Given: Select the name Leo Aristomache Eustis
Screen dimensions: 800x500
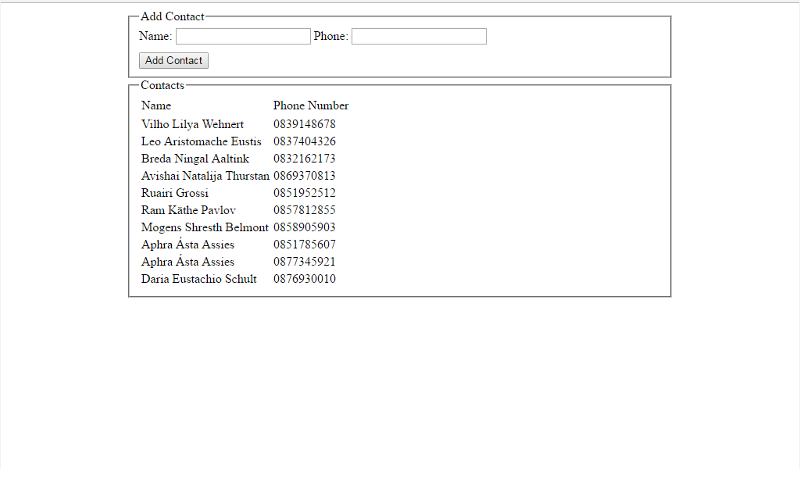Looking at the screenshot, I should pyautogui.click(x=201, y=141).
